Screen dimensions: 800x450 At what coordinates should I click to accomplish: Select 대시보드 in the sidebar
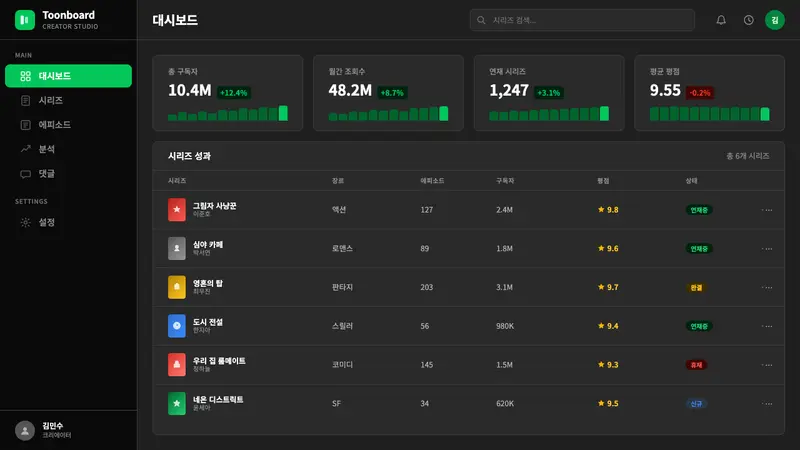pos(68,76)
